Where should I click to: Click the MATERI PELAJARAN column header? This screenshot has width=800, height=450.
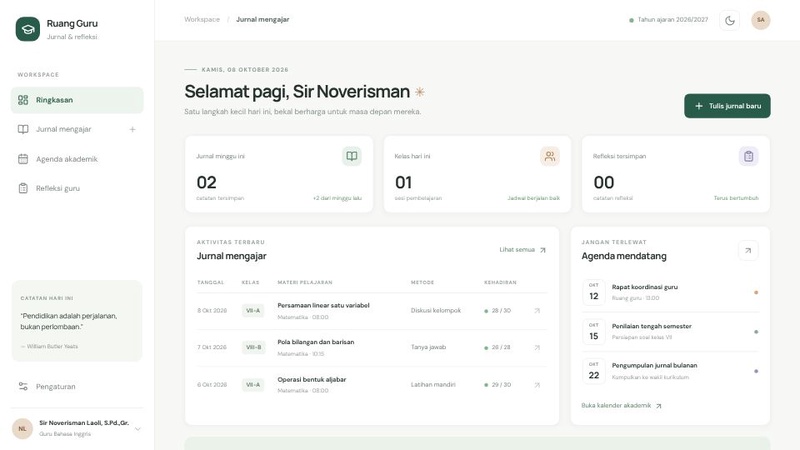(x=305, y=282)
